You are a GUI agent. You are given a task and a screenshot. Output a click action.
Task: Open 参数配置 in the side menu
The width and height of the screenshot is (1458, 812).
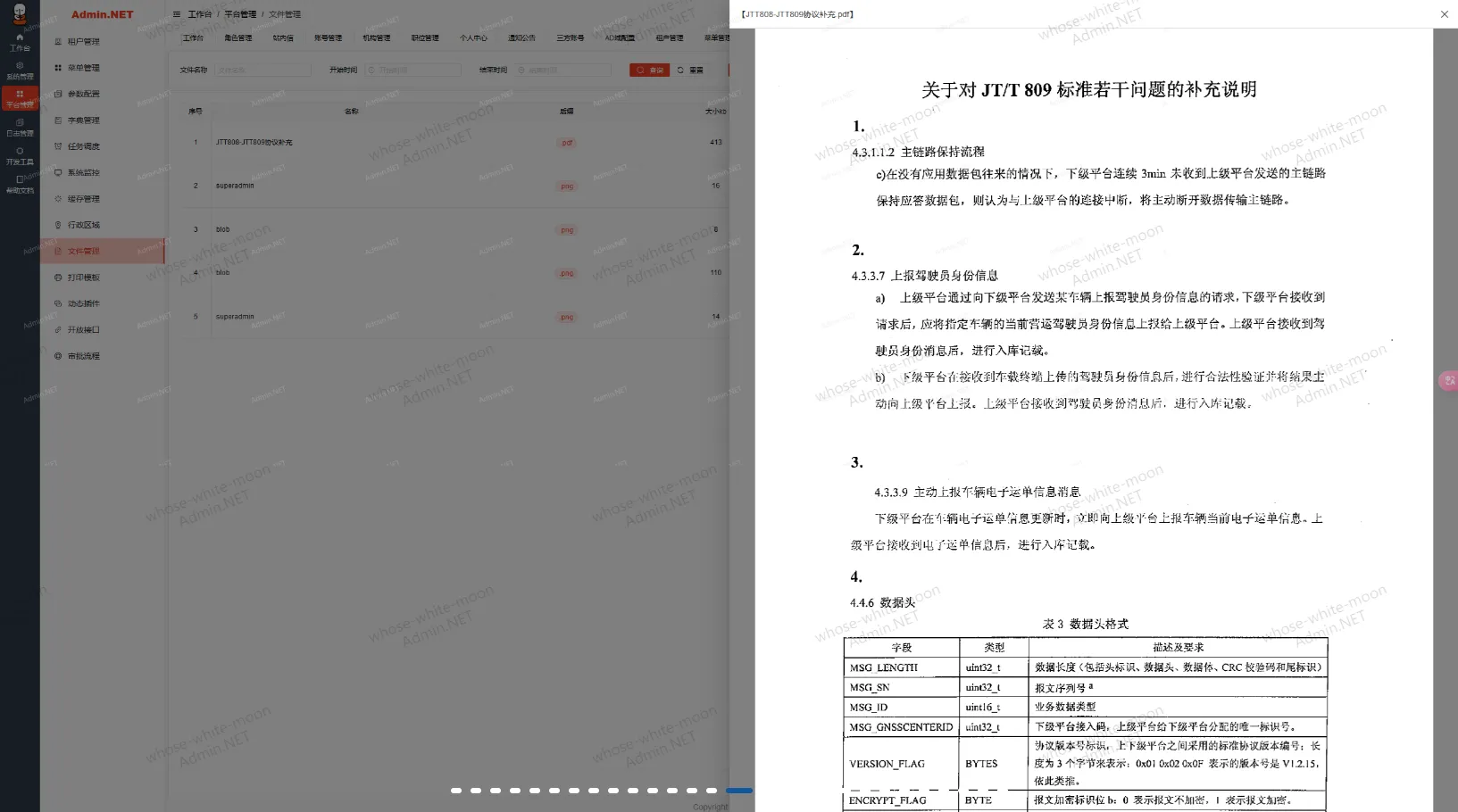click(104, 94)
